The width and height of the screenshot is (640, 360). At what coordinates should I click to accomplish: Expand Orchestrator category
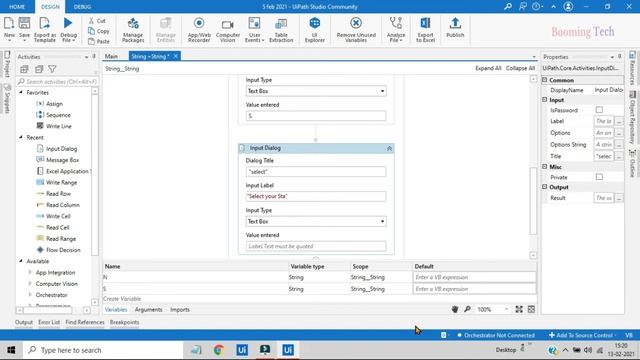point(30,295)
